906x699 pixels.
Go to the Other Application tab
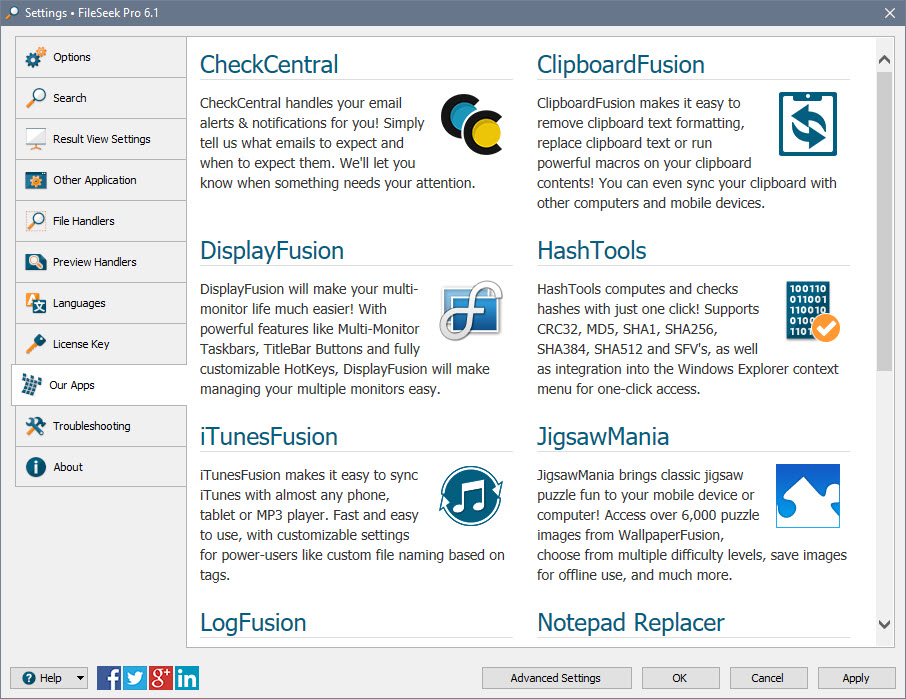pos(101,180)
